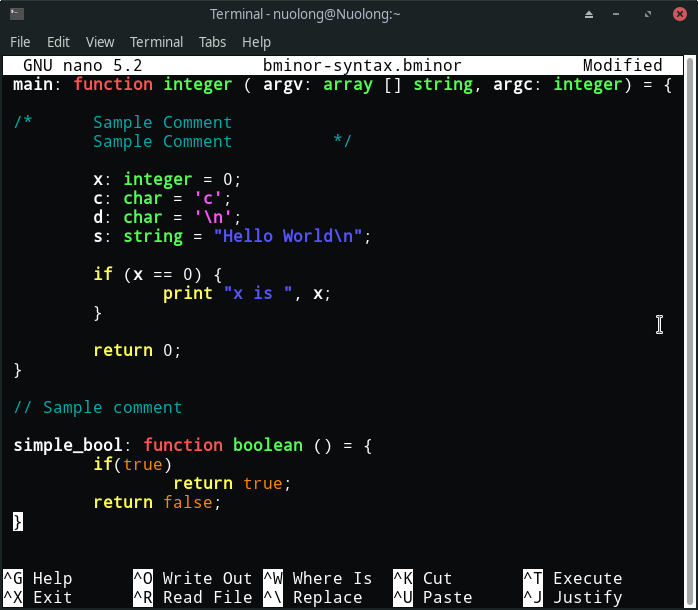The width and height of the screenshot is (698, 610).
Task: Click the ^O Write Out shortcut label
Action: tap(193, 578)
